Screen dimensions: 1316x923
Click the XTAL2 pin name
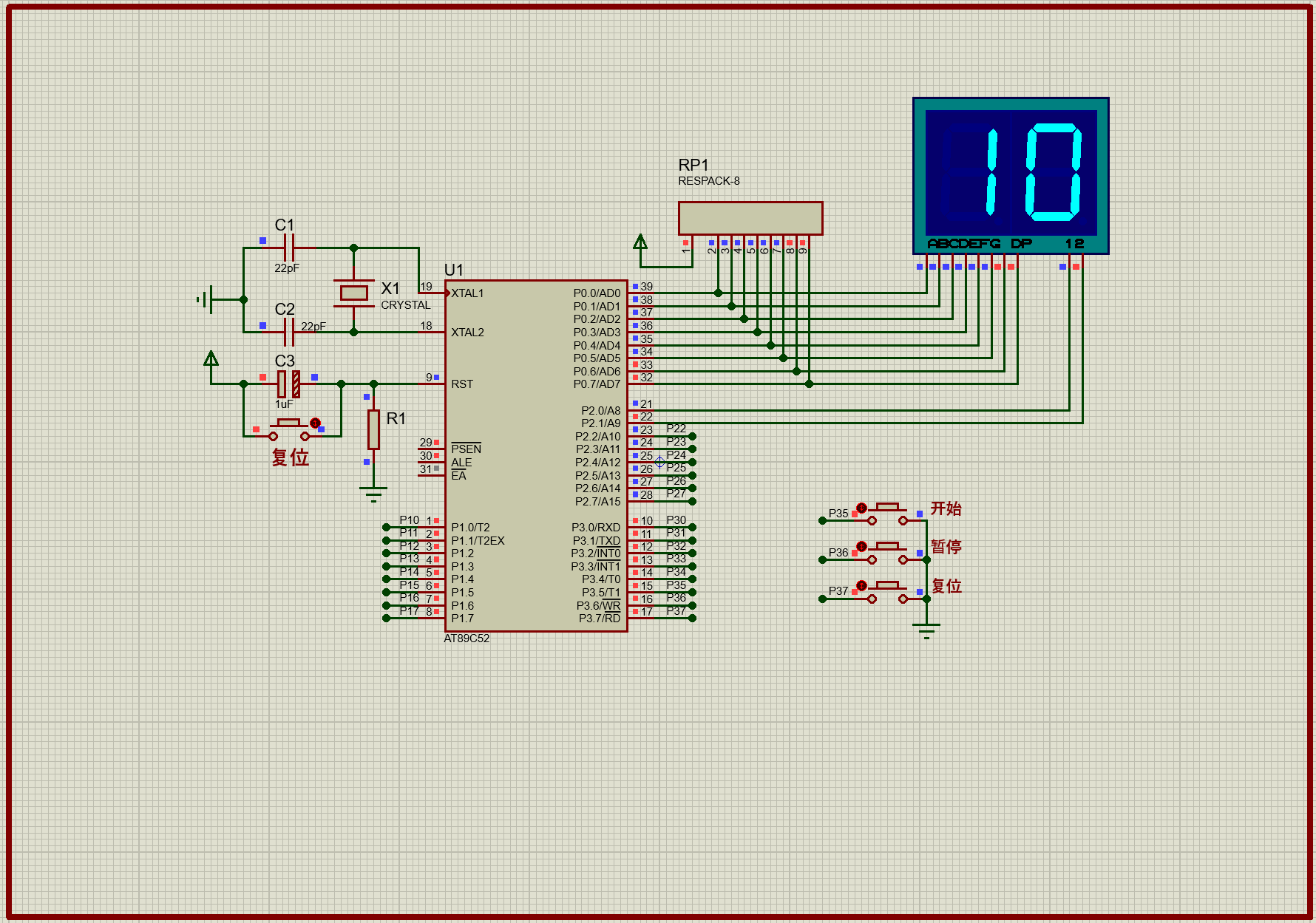(467, 333)
